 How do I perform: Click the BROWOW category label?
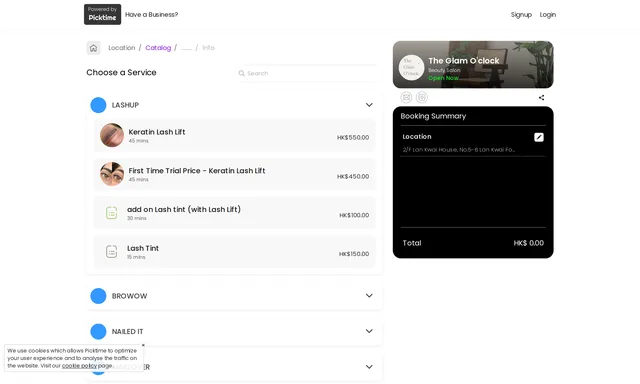(x=129, y=296)
